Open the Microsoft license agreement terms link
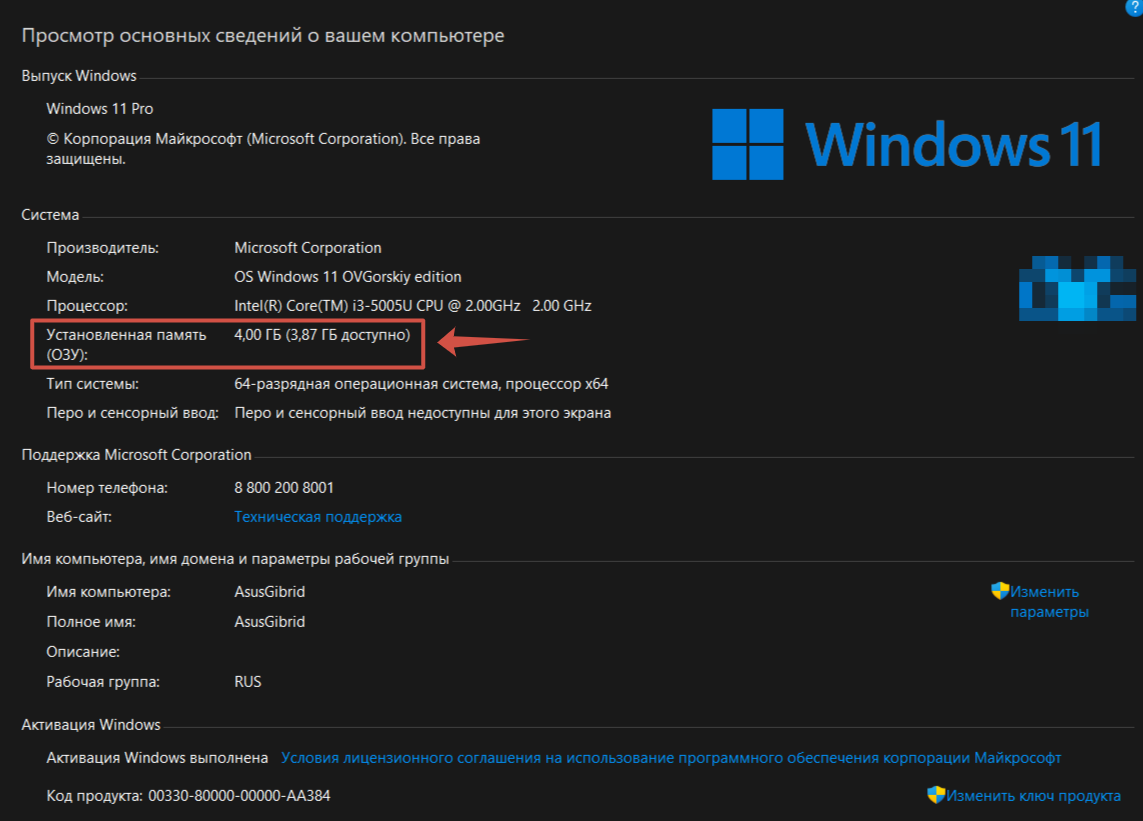 pyautogui.click(x=671, y=758)
